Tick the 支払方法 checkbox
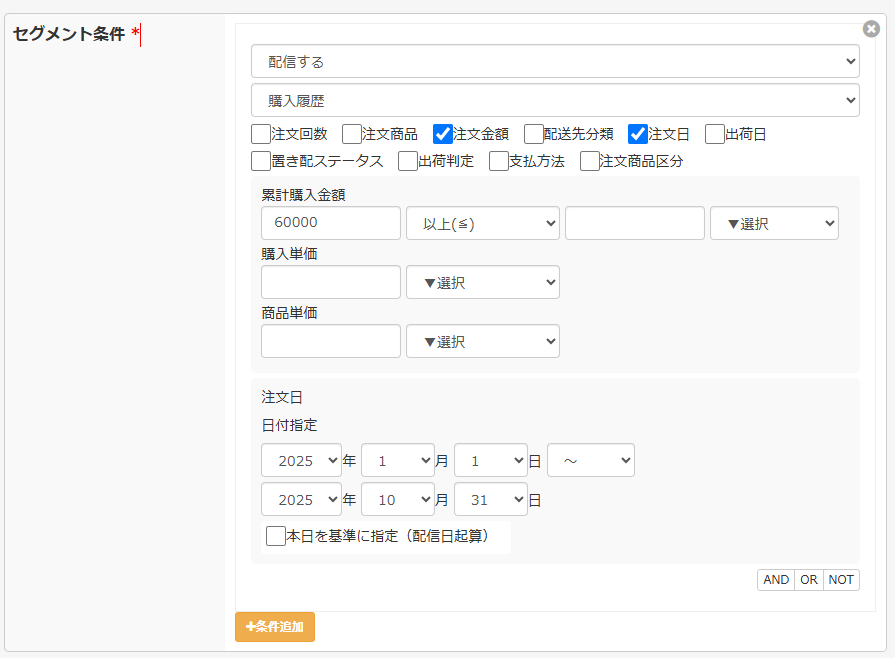 (499, 161)
